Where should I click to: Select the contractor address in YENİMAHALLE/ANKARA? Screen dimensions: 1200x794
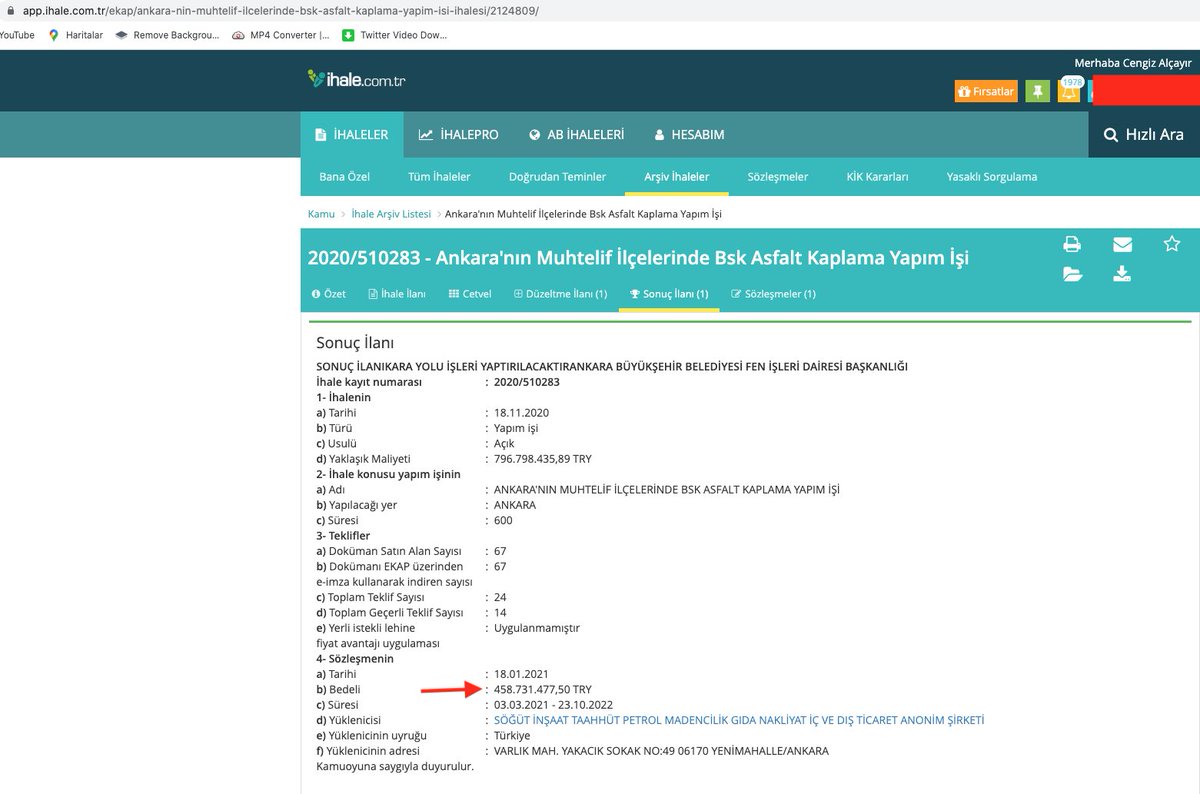(661, 751)
